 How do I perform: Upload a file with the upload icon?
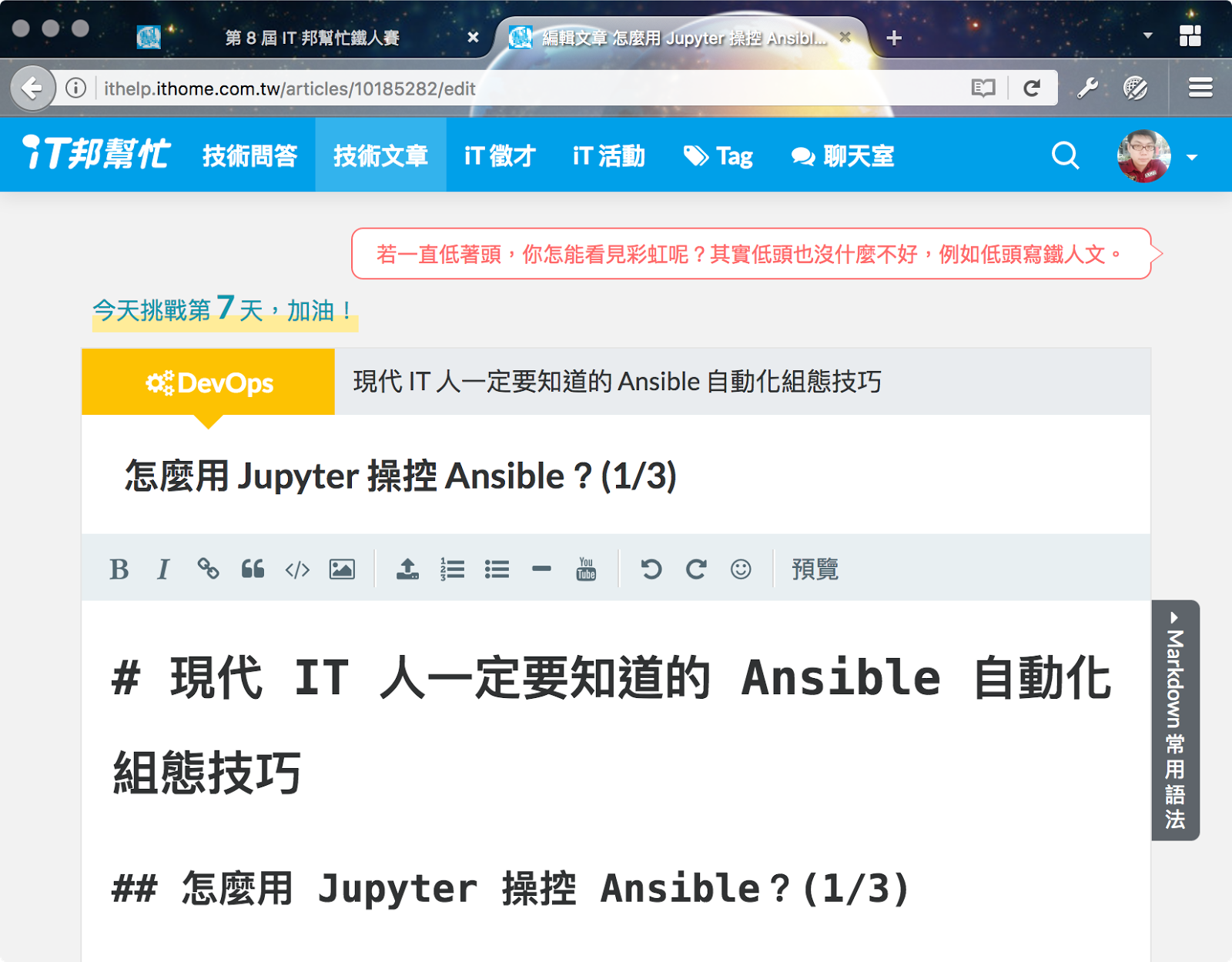click(x=407, y=569)
